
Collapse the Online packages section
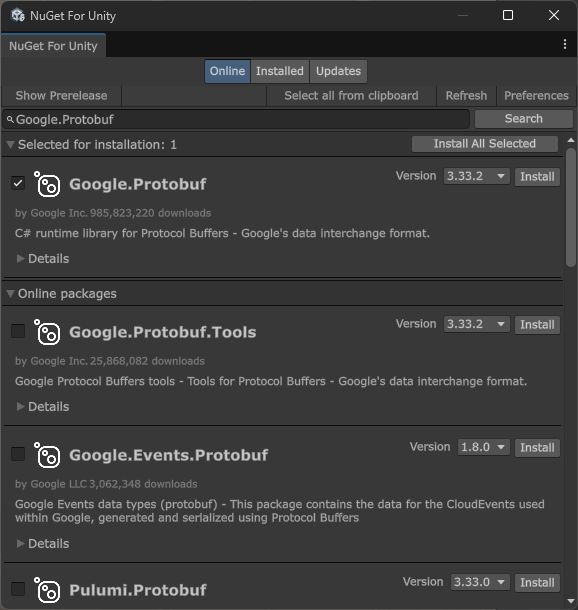(11, 294)
